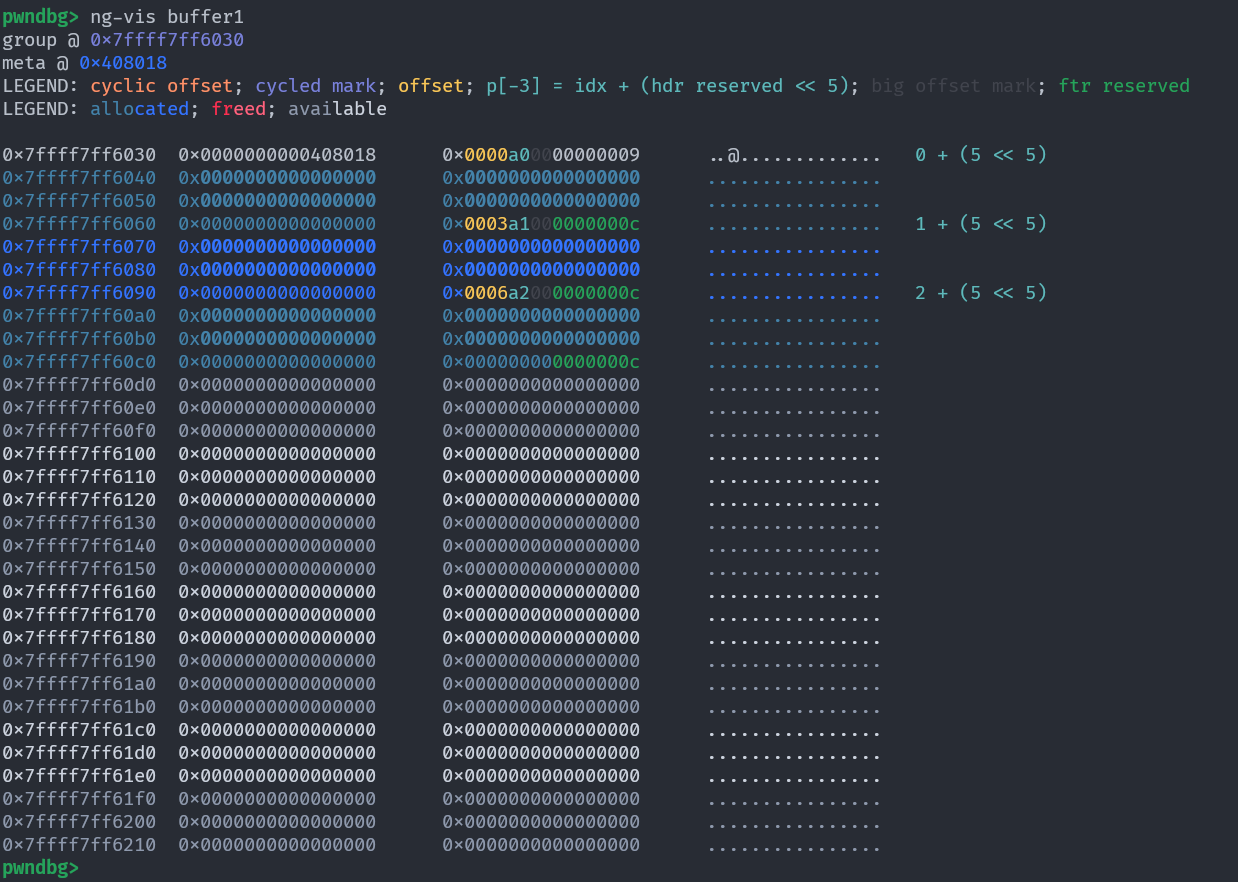Click the header value 0x0006a2000000000c

click(x=541, y=293)
